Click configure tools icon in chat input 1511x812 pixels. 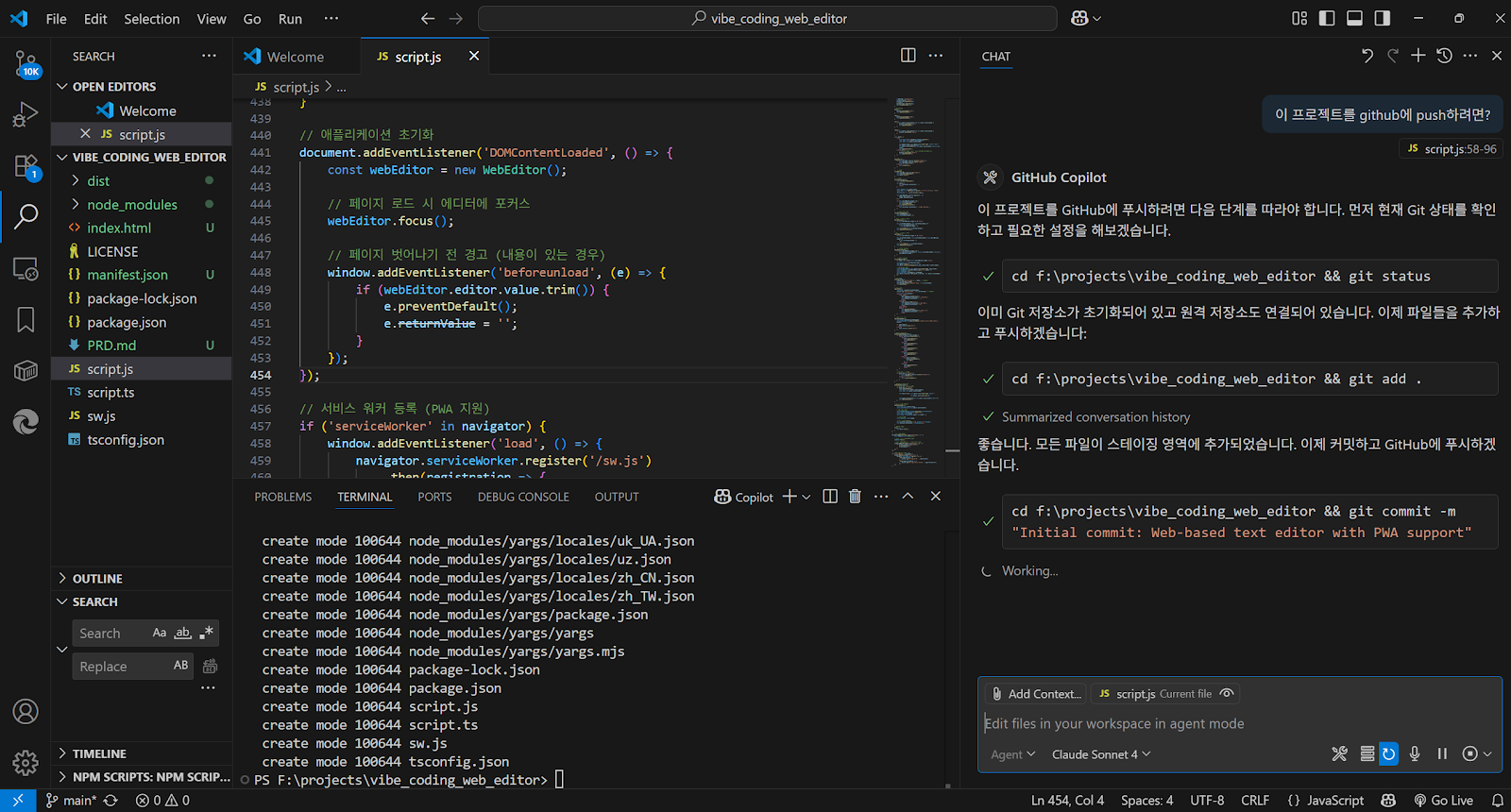click(1339, 753)
